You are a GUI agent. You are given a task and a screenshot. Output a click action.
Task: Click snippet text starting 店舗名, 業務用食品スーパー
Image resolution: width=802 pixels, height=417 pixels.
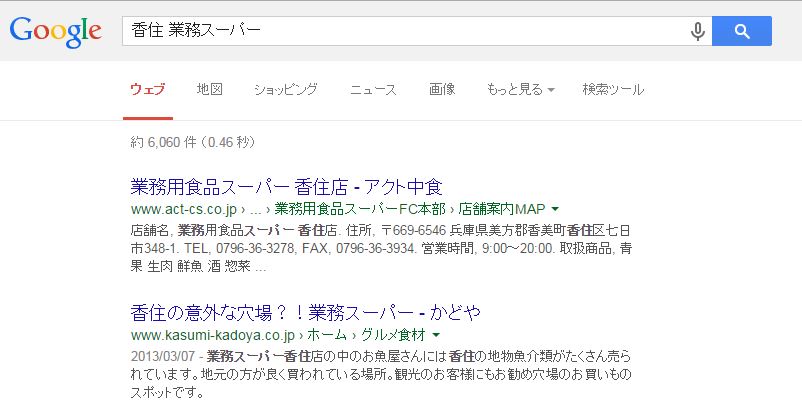pyautogui.click(x=382, y=248)
